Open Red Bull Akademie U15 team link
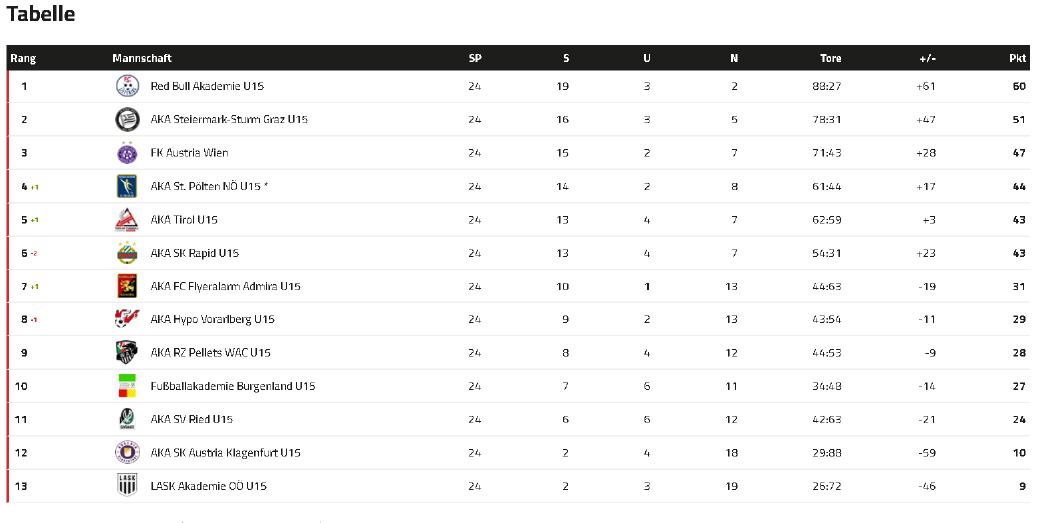The height and width of the screenshot is (523, 1038). 207,86
